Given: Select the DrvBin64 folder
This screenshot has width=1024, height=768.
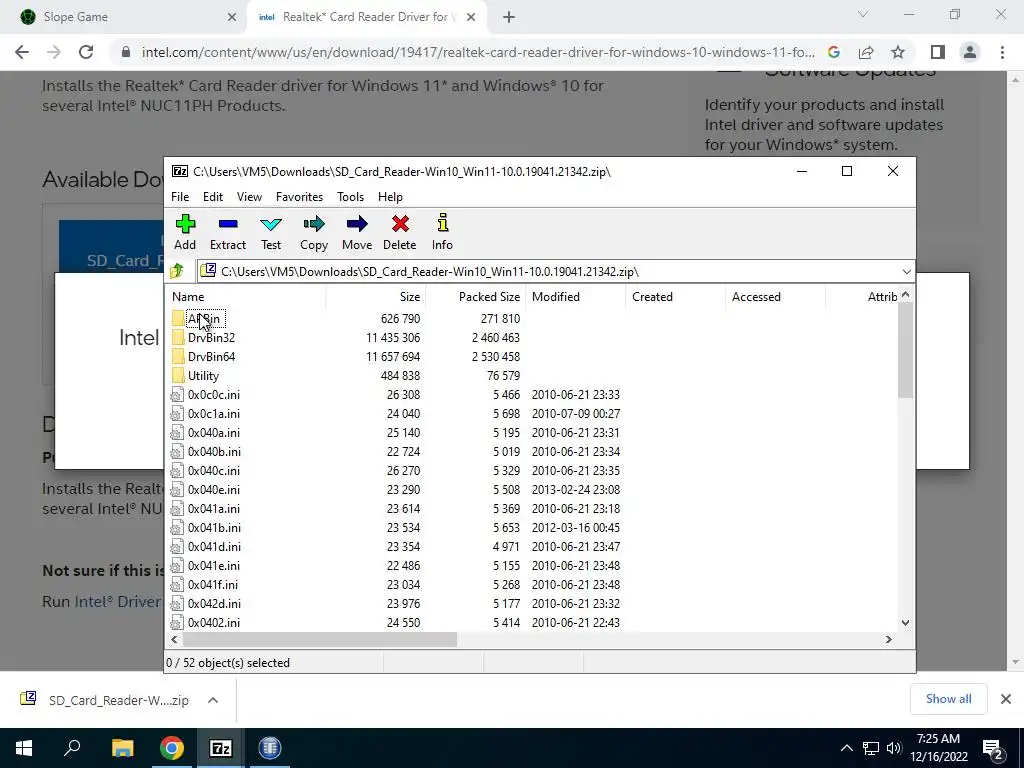Looking at the screenshot, I should coord(211,357).
